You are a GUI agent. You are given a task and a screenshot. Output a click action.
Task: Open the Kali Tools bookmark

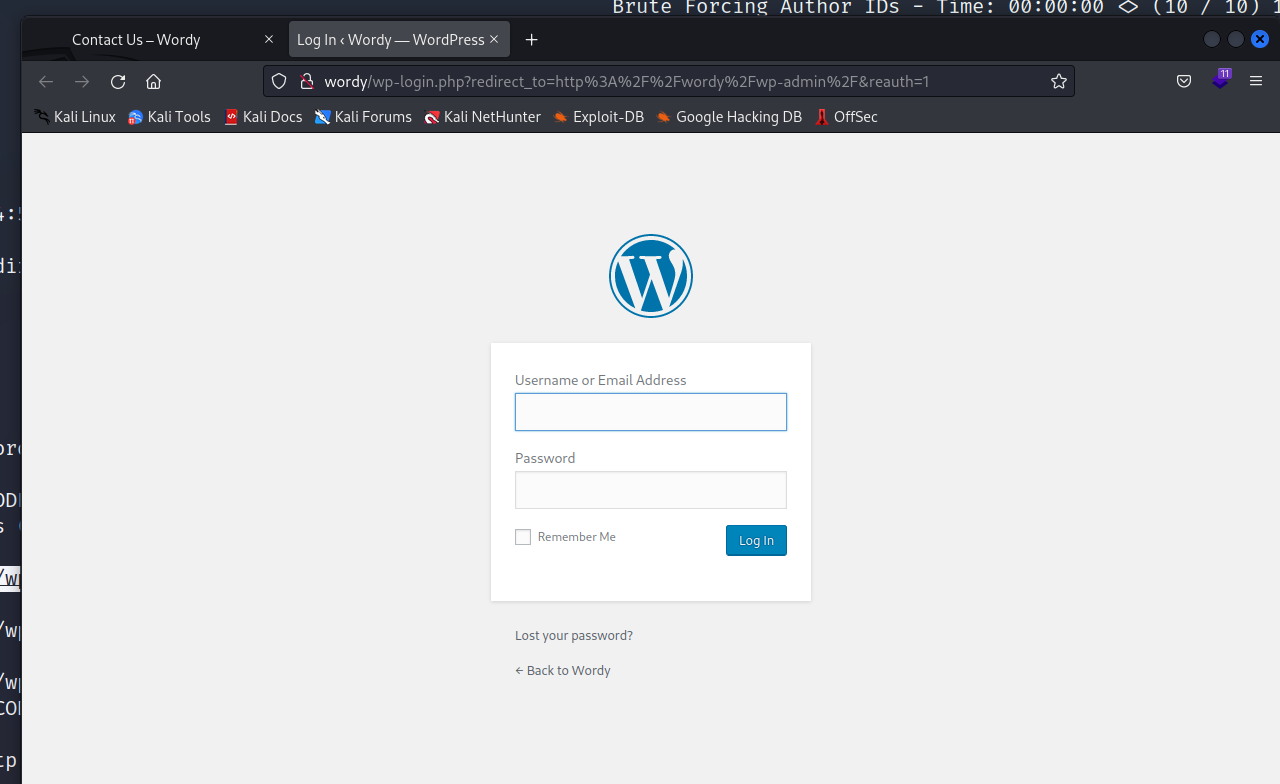point(169,117)
